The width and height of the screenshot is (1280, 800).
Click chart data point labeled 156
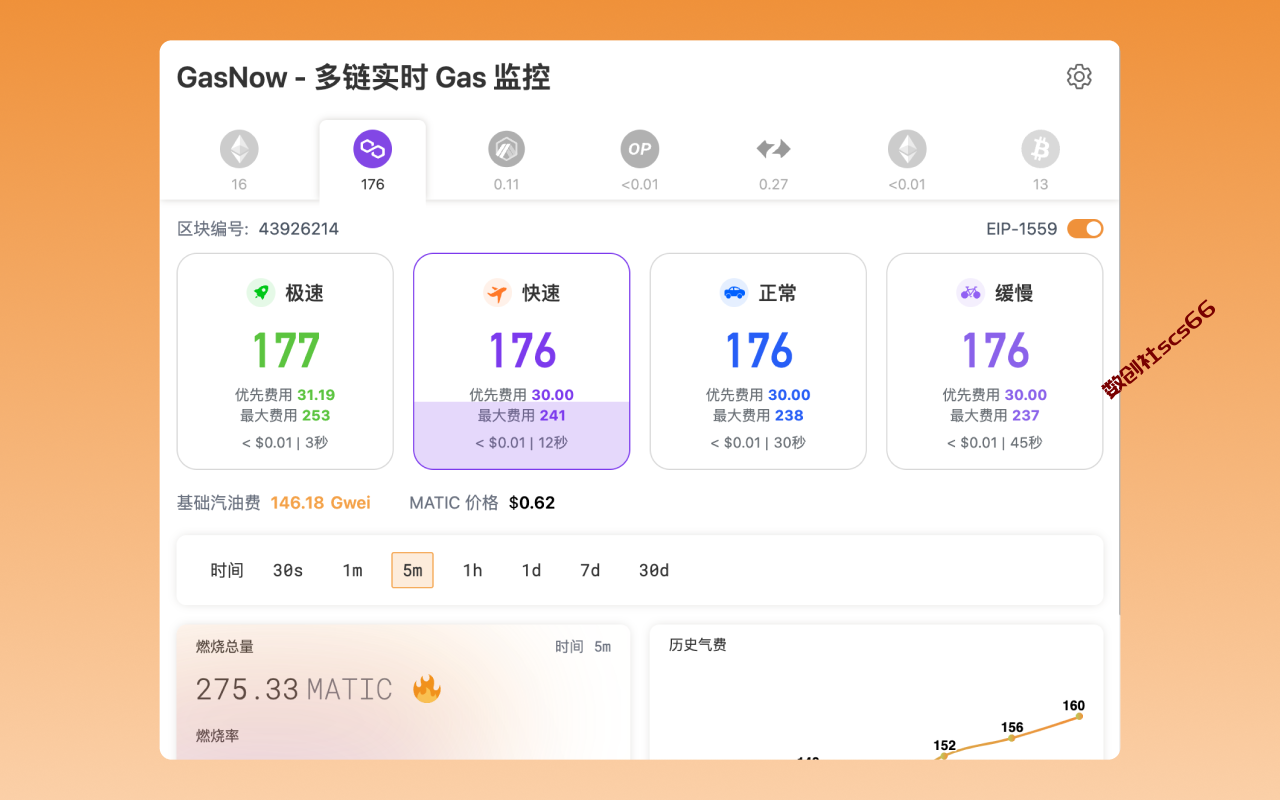(x=1012, y=738)
